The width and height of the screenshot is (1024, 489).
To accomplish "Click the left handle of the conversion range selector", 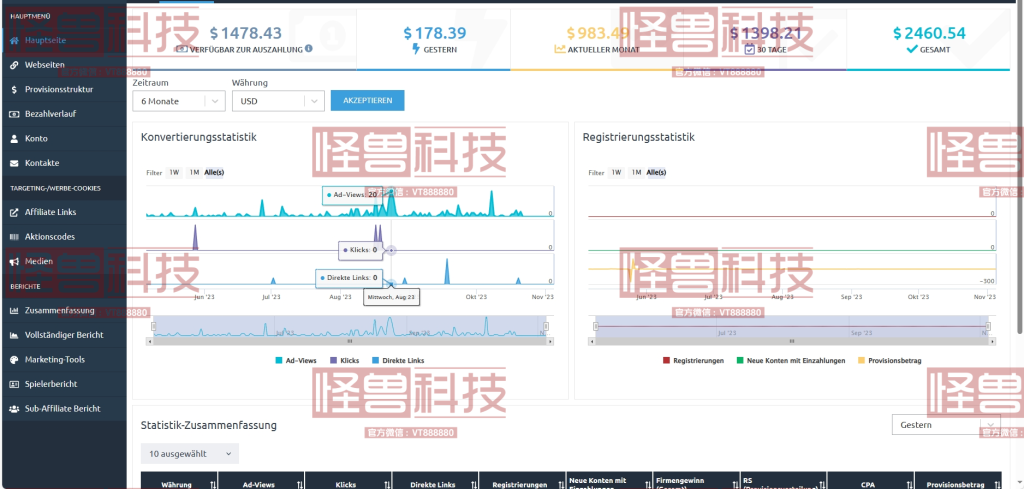I will coord(154,326).
